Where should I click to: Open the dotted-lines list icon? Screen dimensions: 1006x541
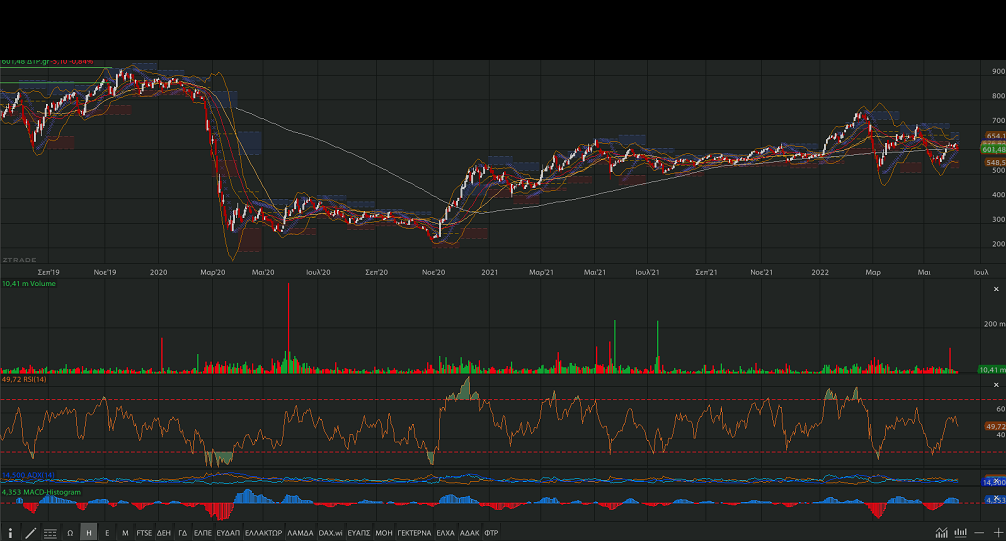pyautogui.click(x=50, y=533)
